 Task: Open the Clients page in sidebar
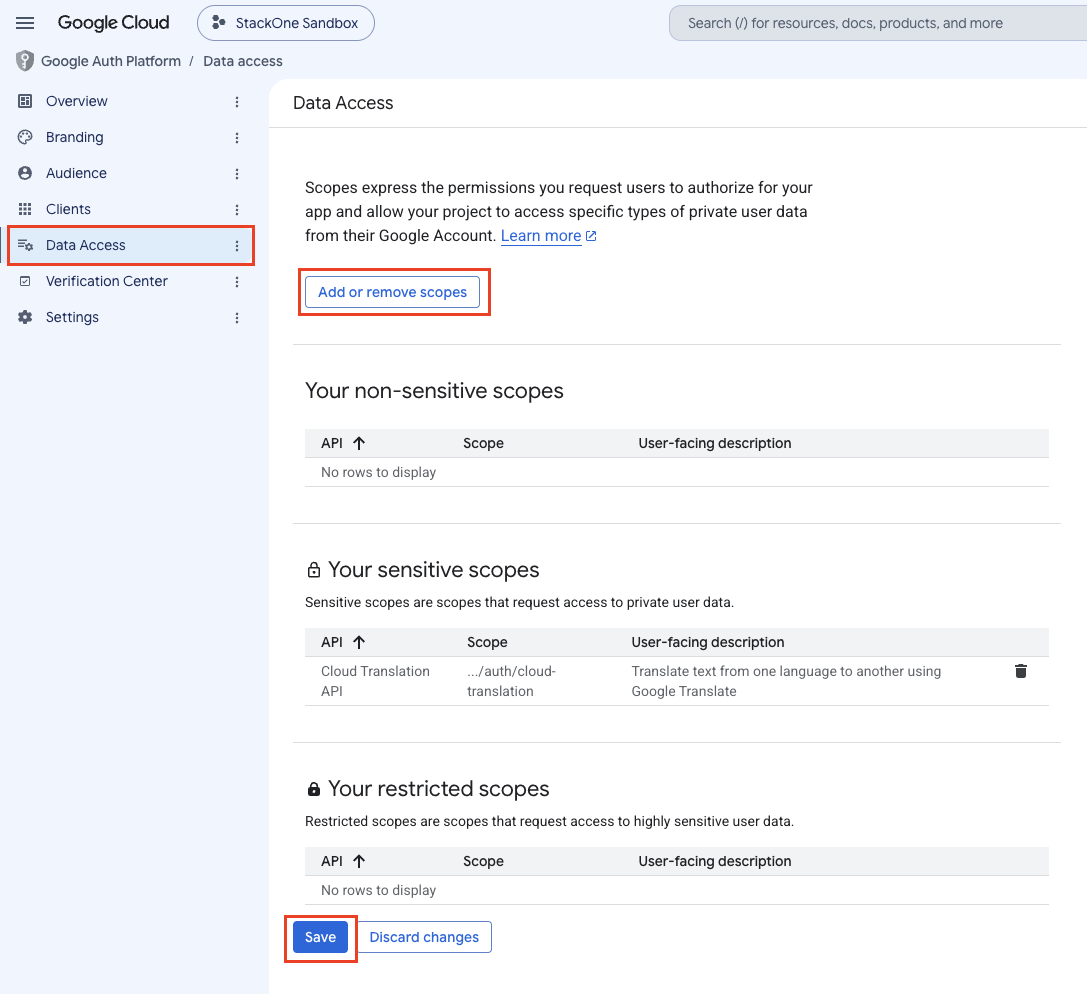click(x=68, y=209)
